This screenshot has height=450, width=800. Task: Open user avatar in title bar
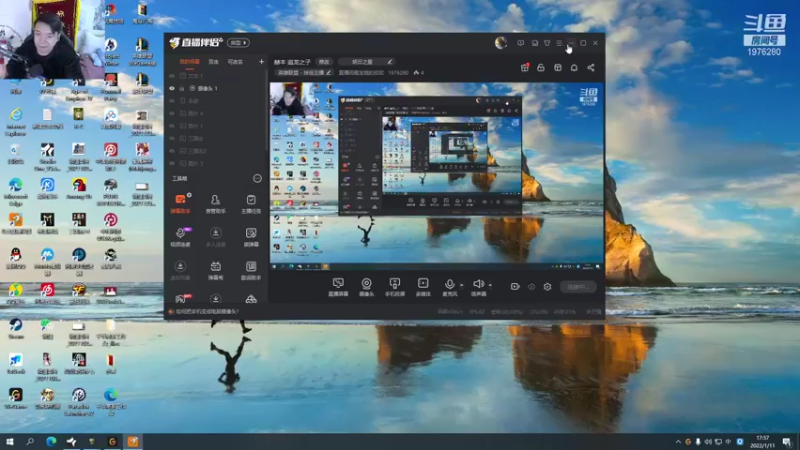(501, 43)
